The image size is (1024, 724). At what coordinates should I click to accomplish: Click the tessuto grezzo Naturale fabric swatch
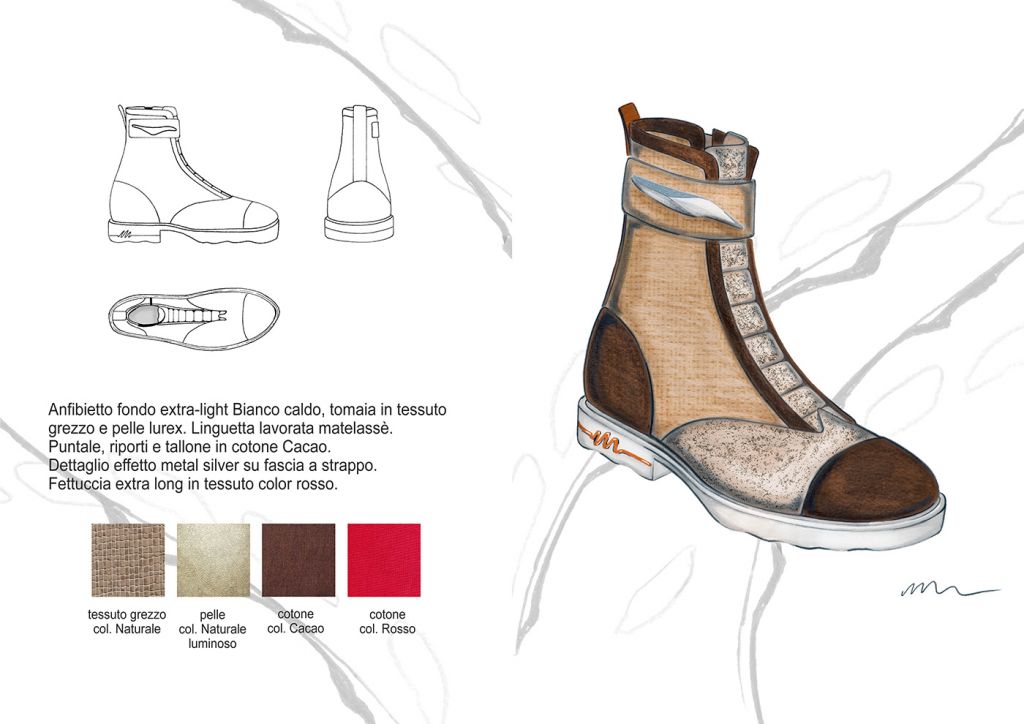127,560
